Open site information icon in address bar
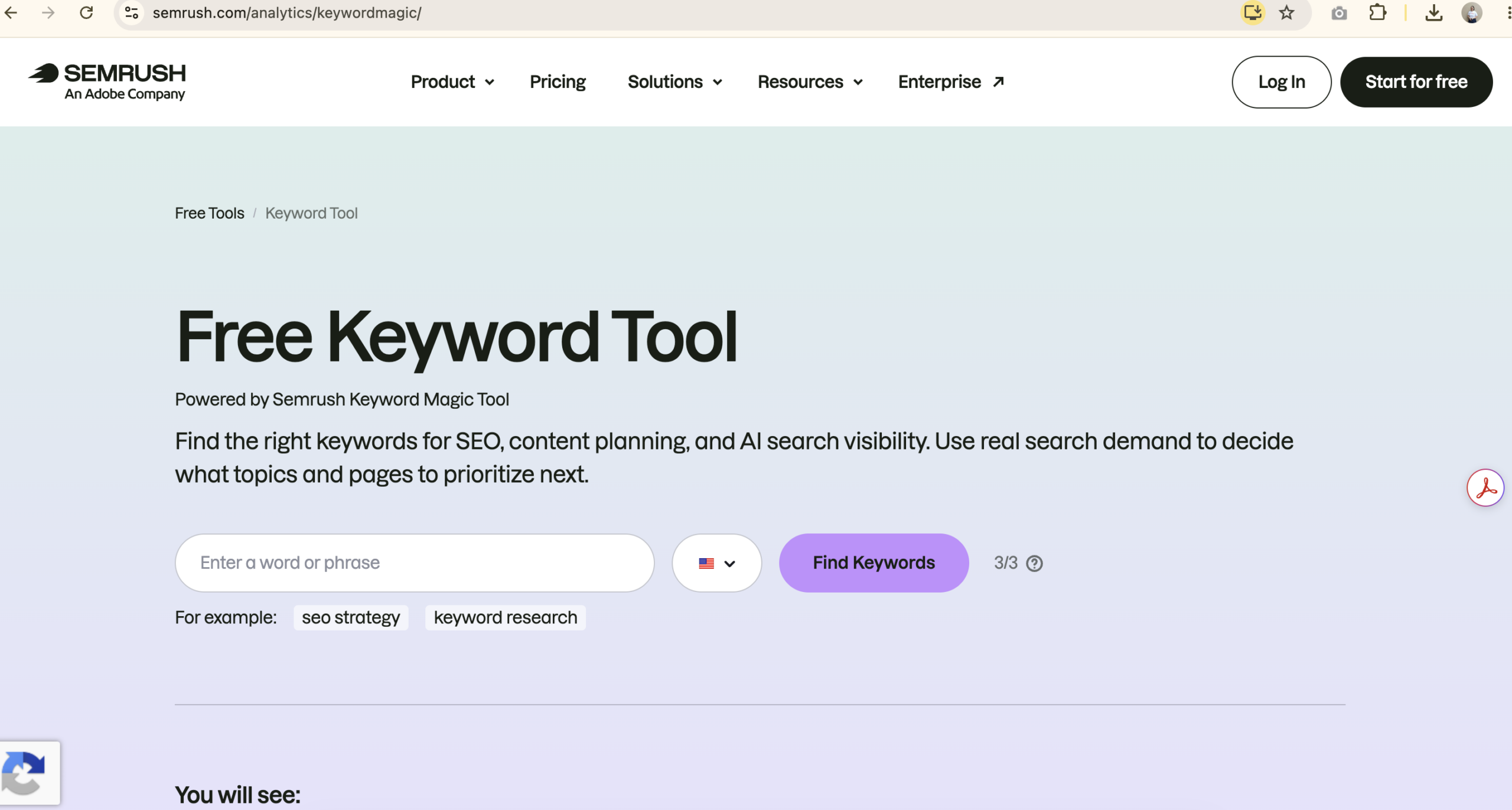 point(132,12)
